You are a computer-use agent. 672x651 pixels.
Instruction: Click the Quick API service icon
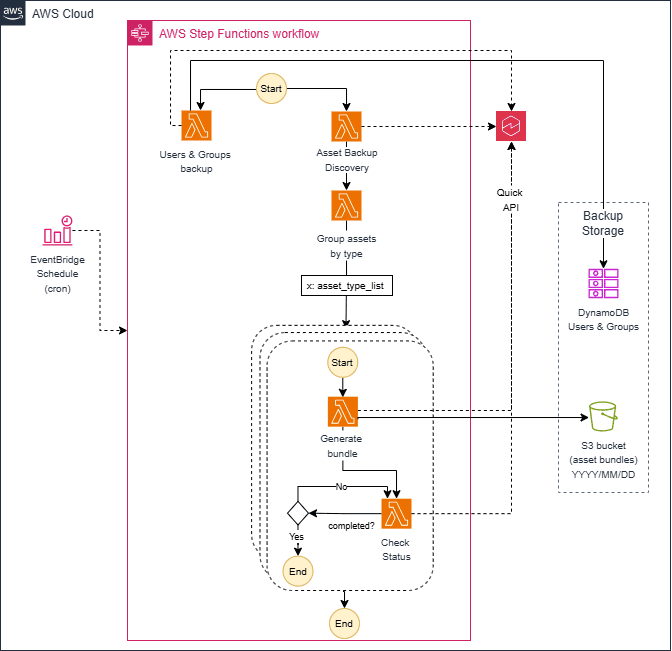511,126
